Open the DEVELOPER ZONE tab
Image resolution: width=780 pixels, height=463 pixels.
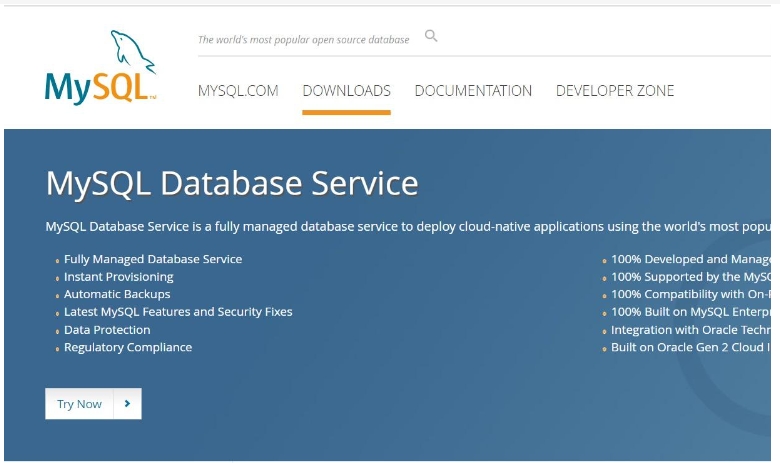tap(615, 91)
